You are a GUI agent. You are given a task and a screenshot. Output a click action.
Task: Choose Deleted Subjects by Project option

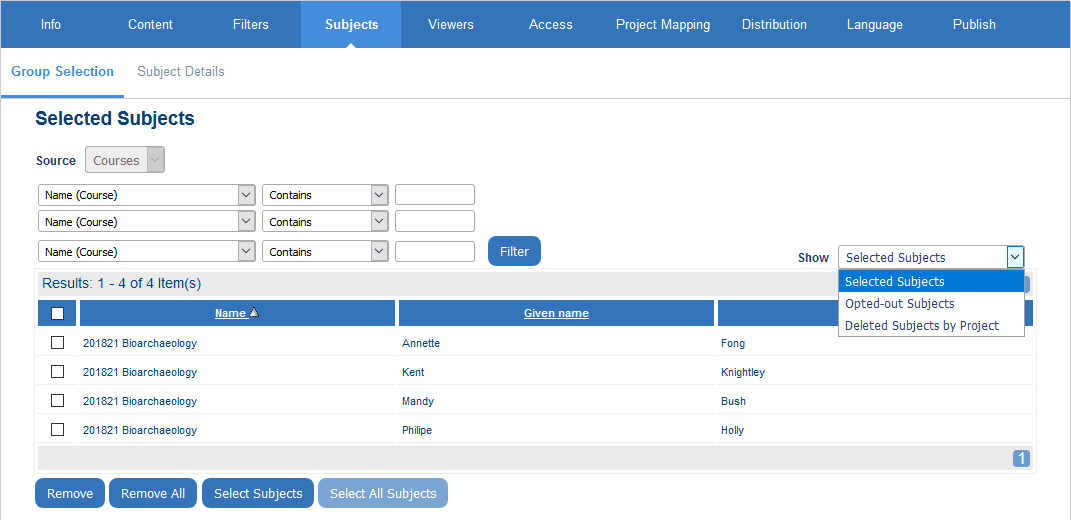coord(931,325)
